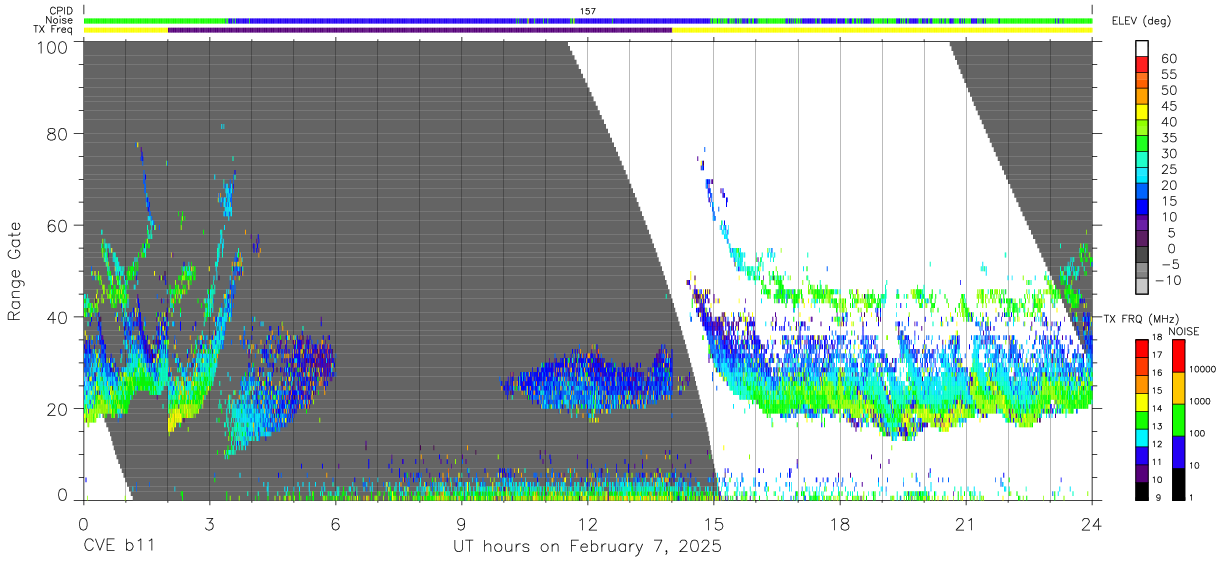Click Range Gate axis tick 40
This screenshot has height=567, width=1228.
coord(59,317)
